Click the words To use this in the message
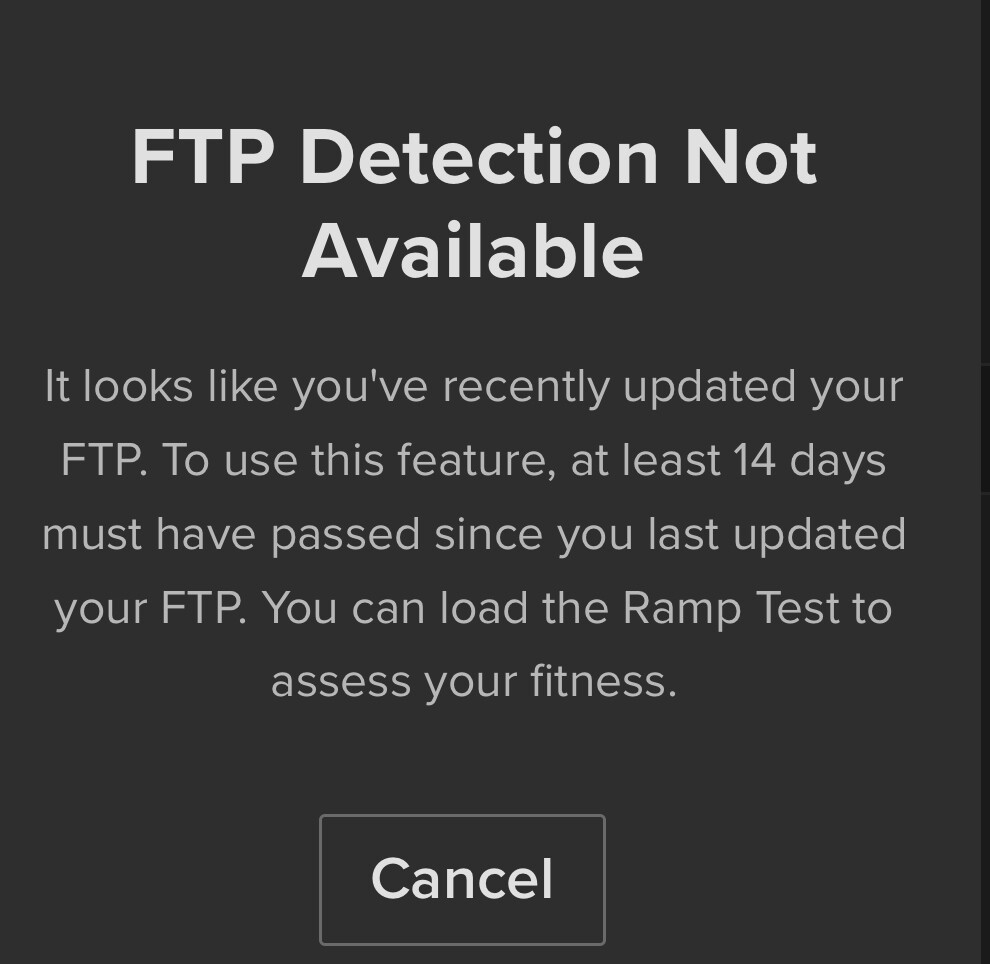The height and width of the screenshot is (964, 990). 273,460
